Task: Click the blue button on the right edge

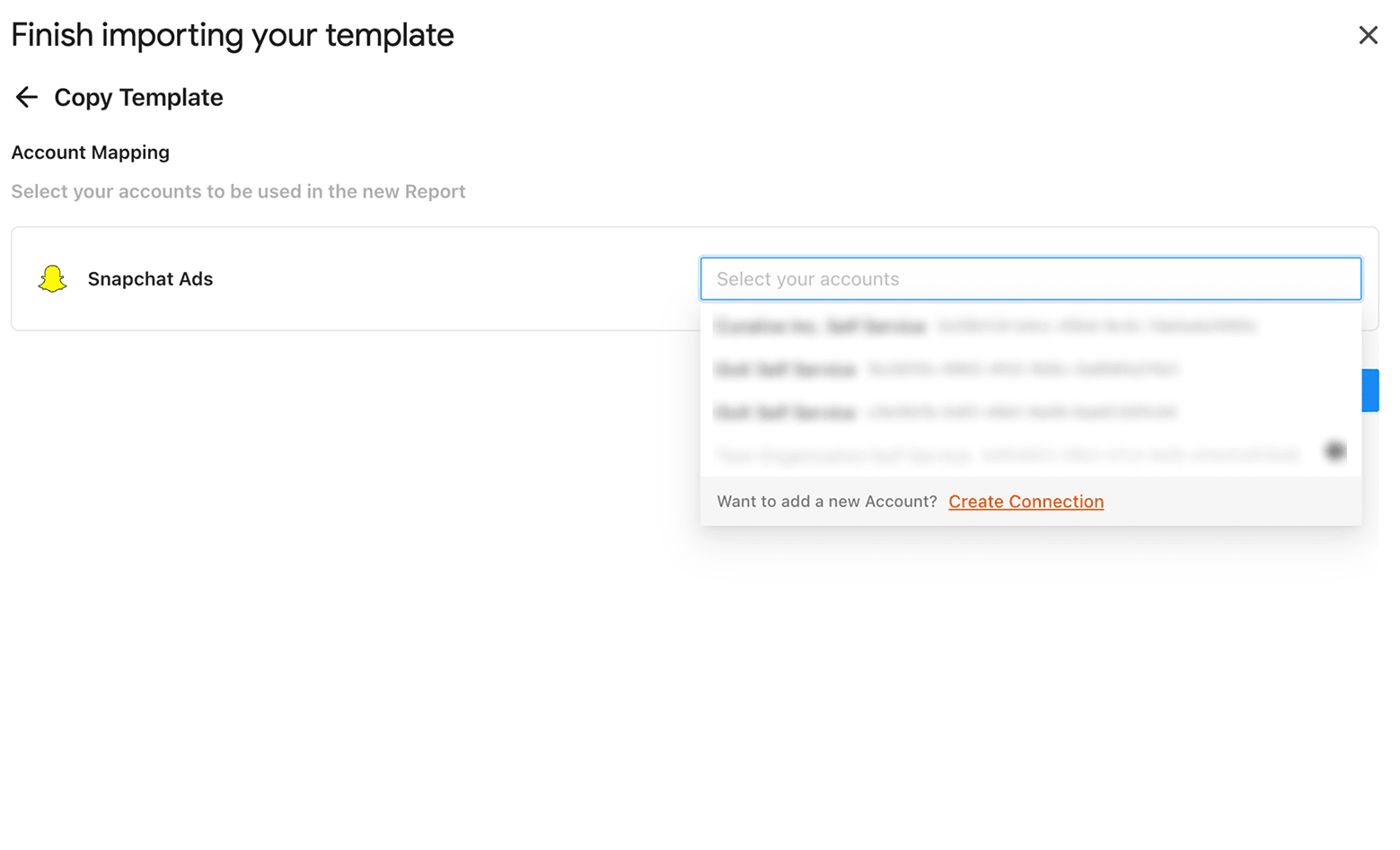Action: 1372,390
